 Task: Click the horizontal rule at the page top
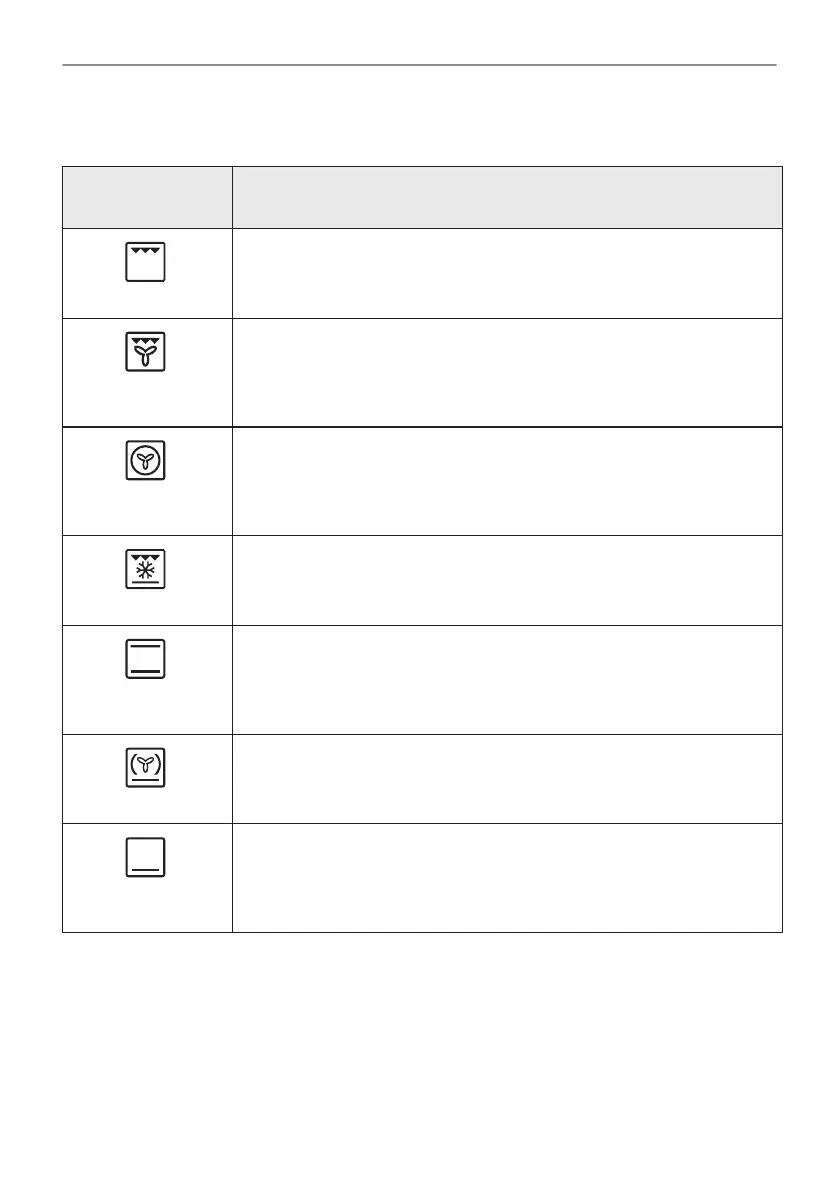419,65
